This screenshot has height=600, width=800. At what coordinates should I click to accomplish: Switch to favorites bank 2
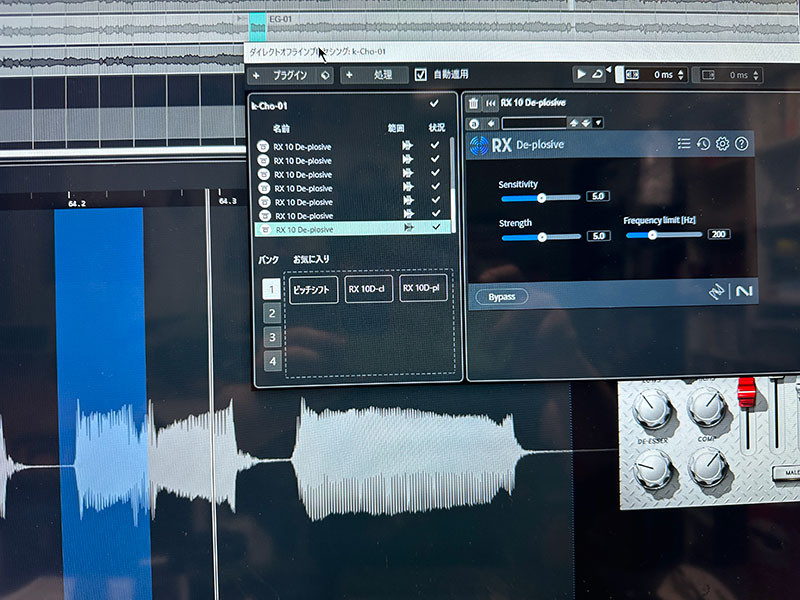[272, 313]
